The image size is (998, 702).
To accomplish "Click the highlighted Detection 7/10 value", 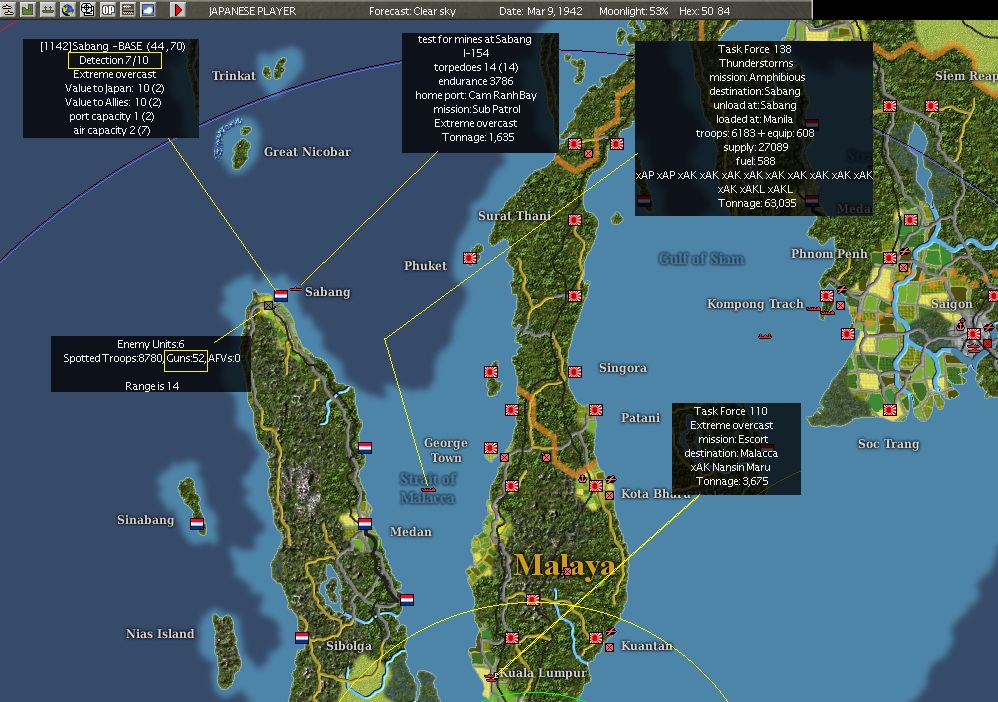I will click(x=115, y=60).
